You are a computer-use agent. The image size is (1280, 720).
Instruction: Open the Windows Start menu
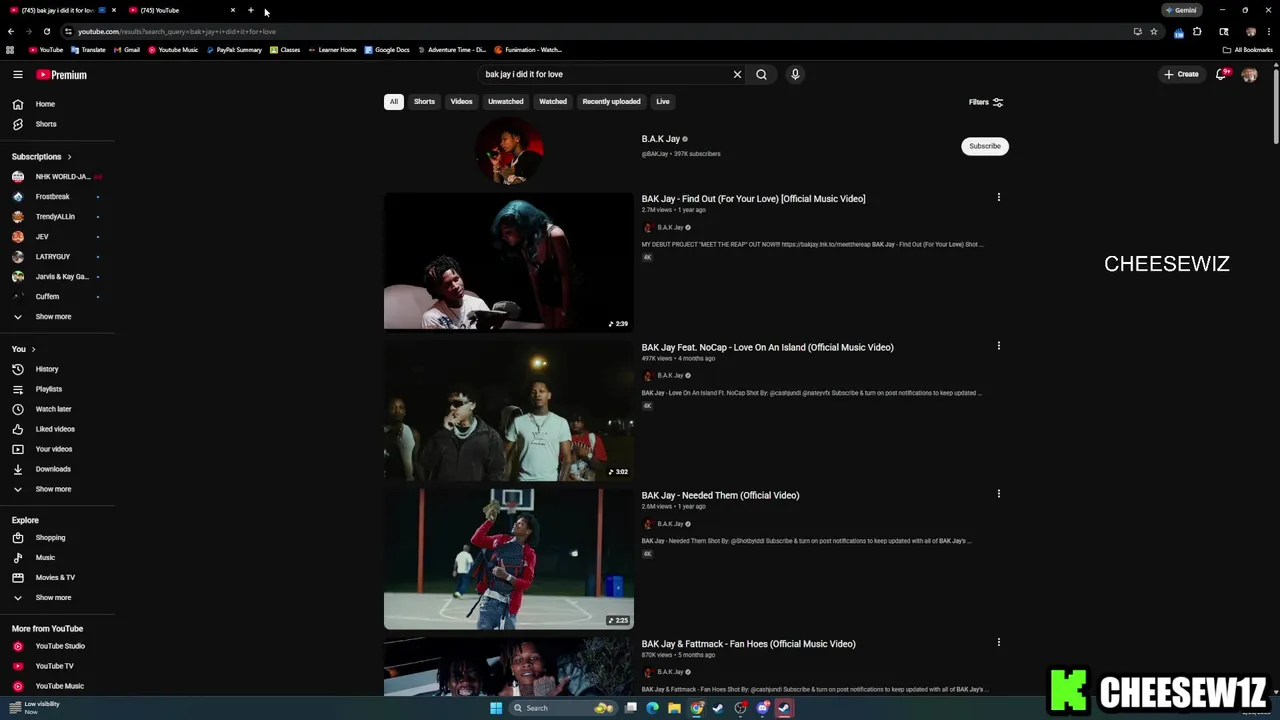coord(495,708)
